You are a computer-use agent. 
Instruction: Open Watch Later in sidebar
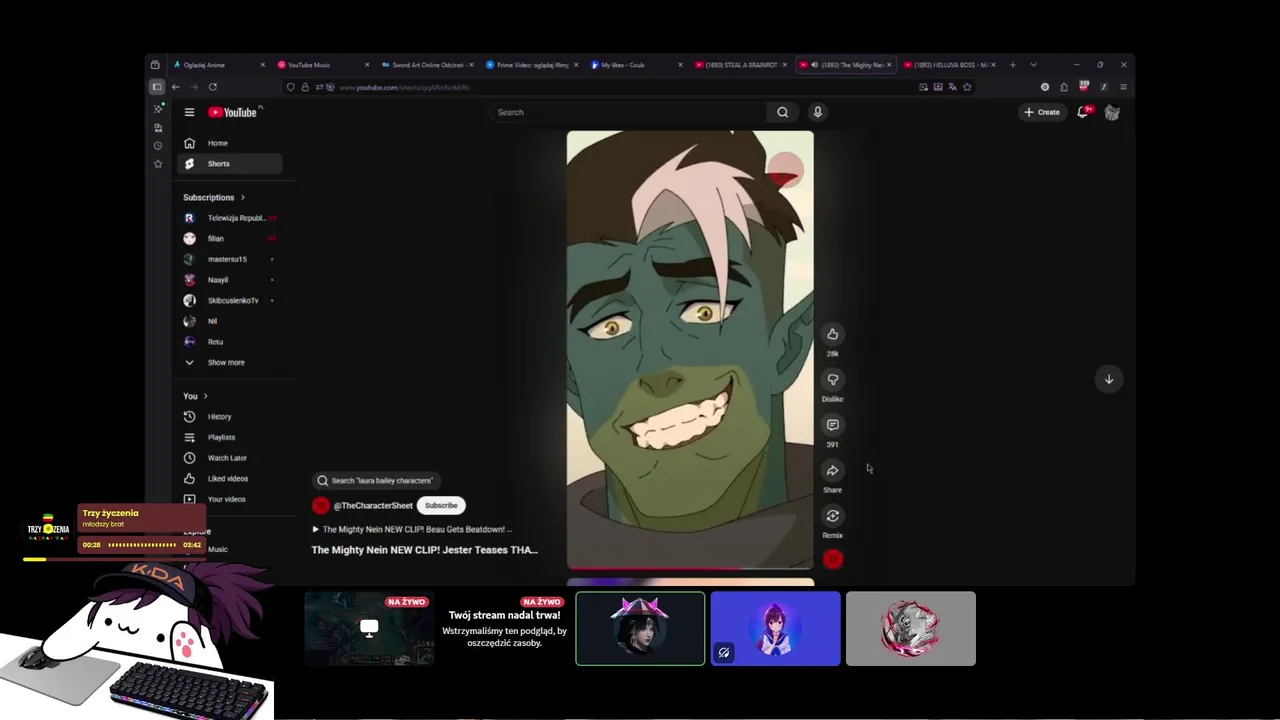click(230, 458)
